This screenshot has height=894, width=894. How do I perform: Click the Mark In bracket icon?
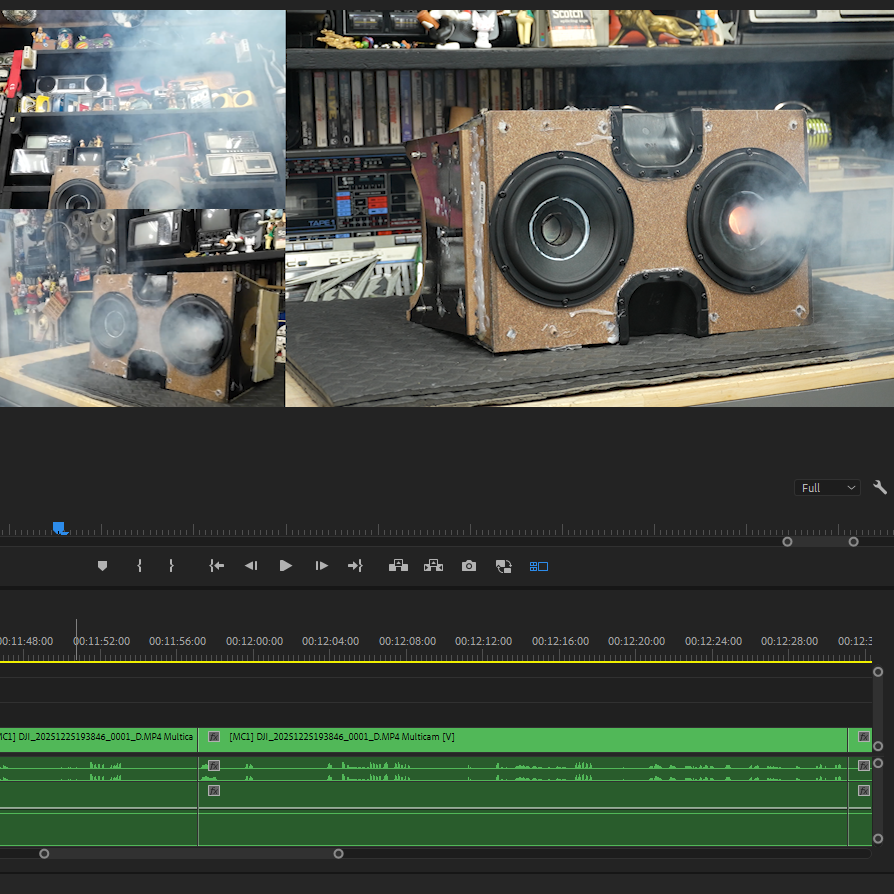(139, 566)
